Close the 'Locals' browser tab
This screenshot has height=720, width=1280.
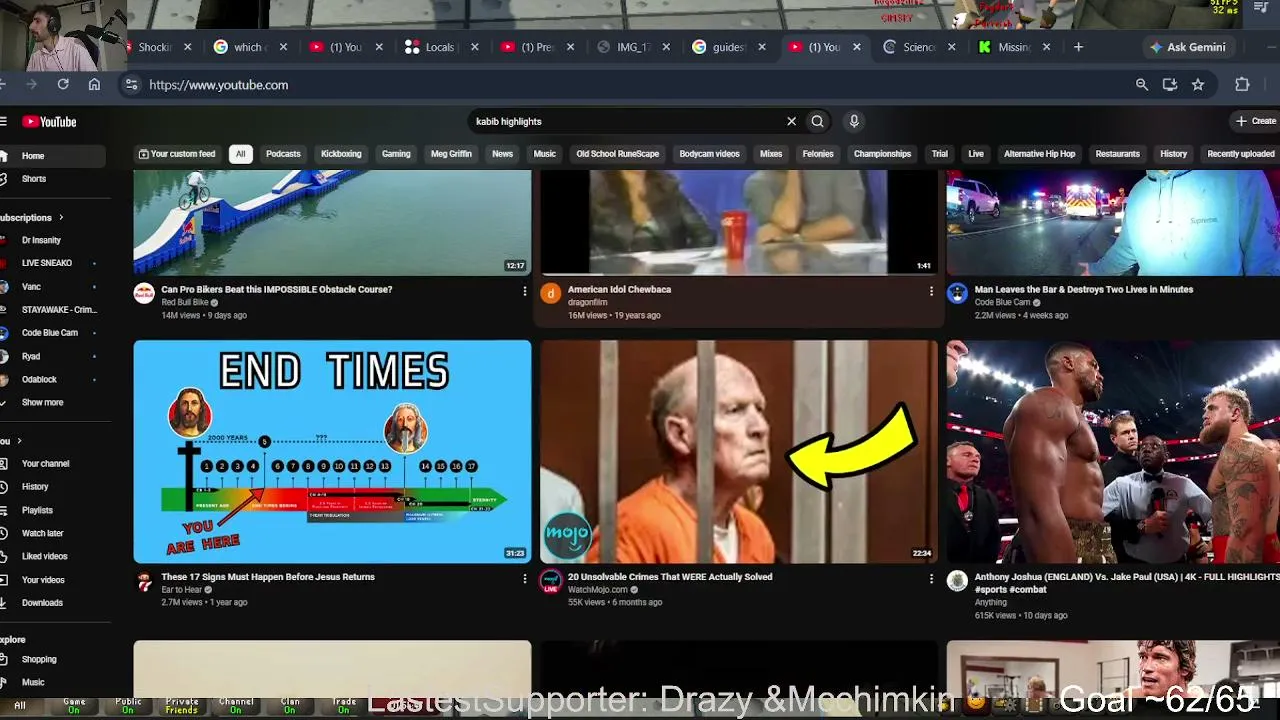(475, 47)
